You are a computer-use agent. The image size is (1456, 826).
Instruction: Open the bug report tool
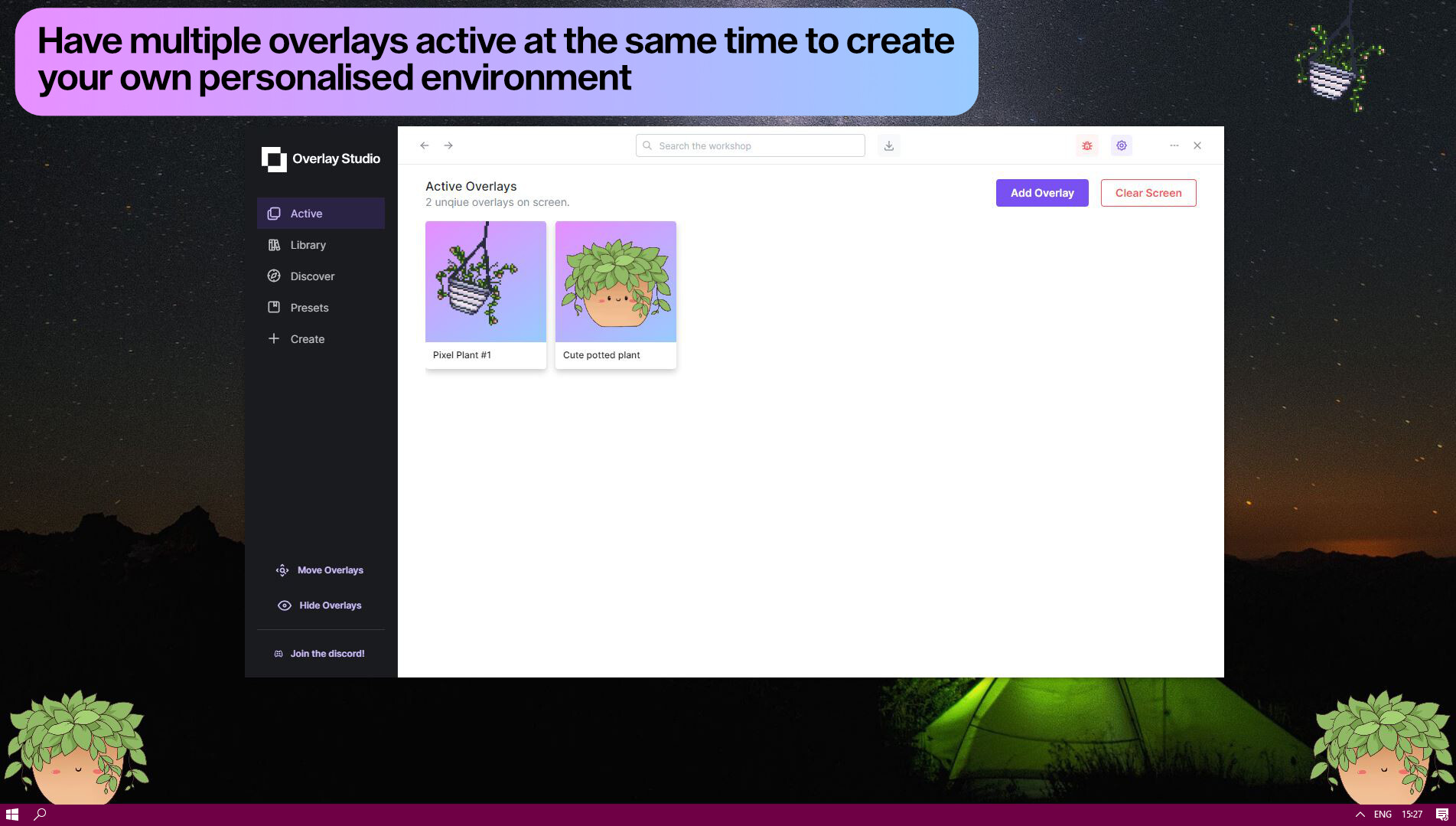(1086, 145)
